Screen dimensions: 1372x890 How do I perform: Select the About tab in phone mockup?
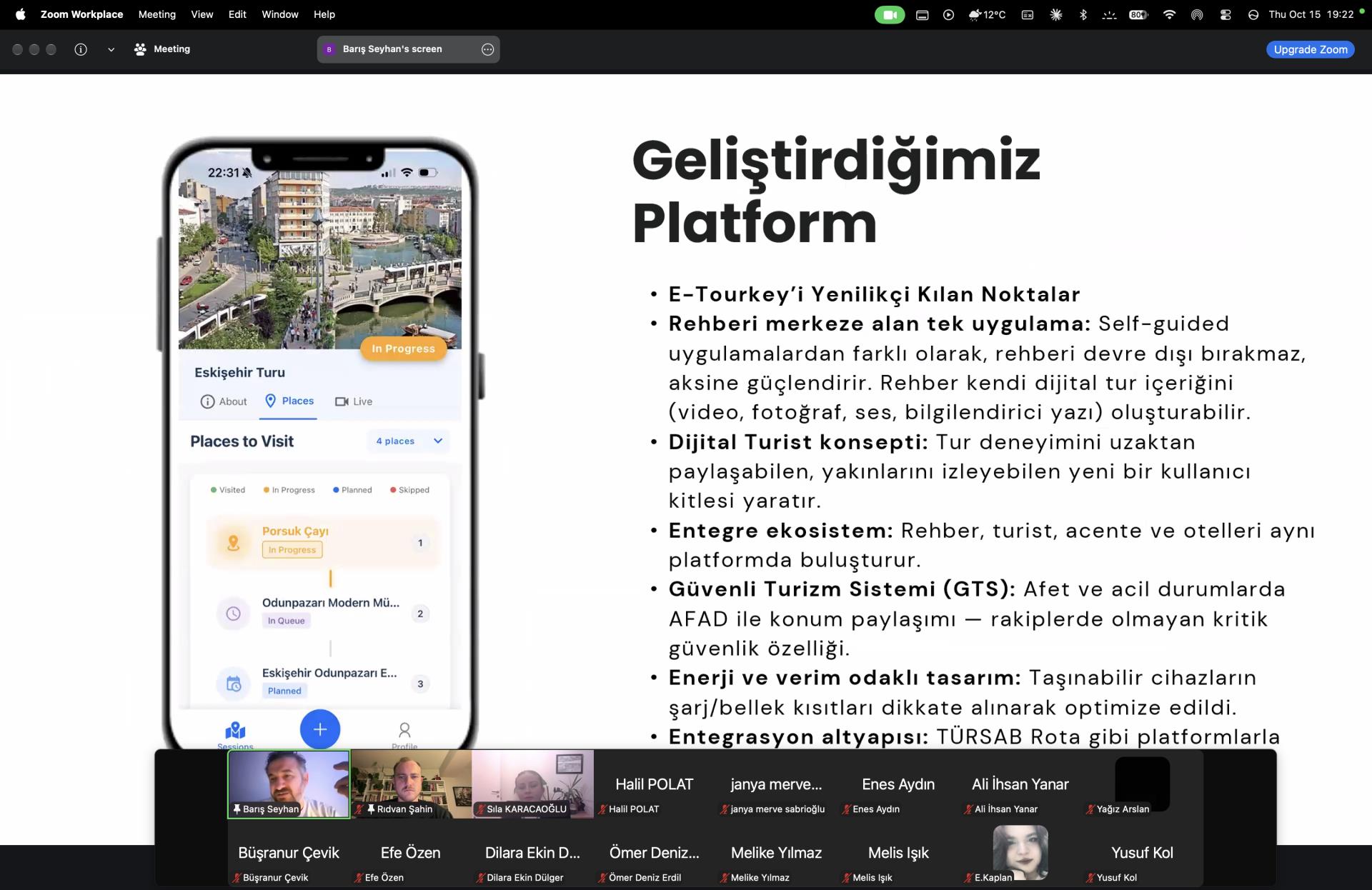coord(224,401)
